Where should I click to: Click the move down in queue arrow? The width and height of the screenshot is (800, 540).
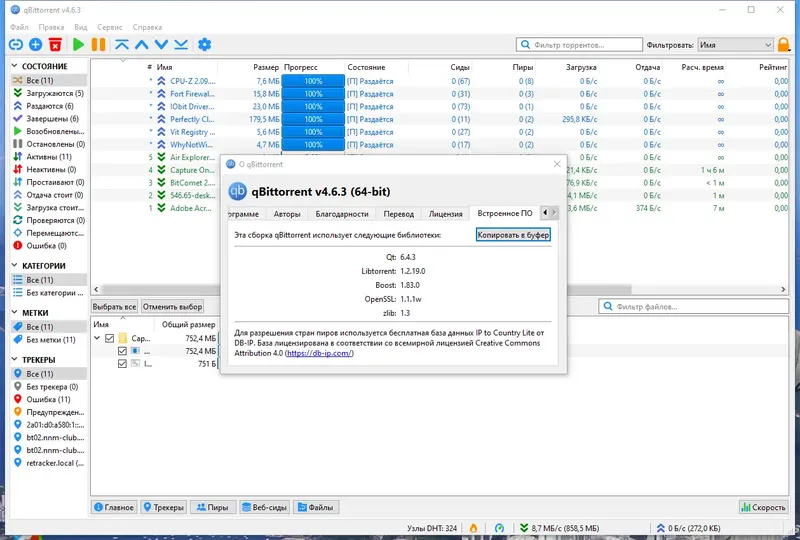(161, 45)
